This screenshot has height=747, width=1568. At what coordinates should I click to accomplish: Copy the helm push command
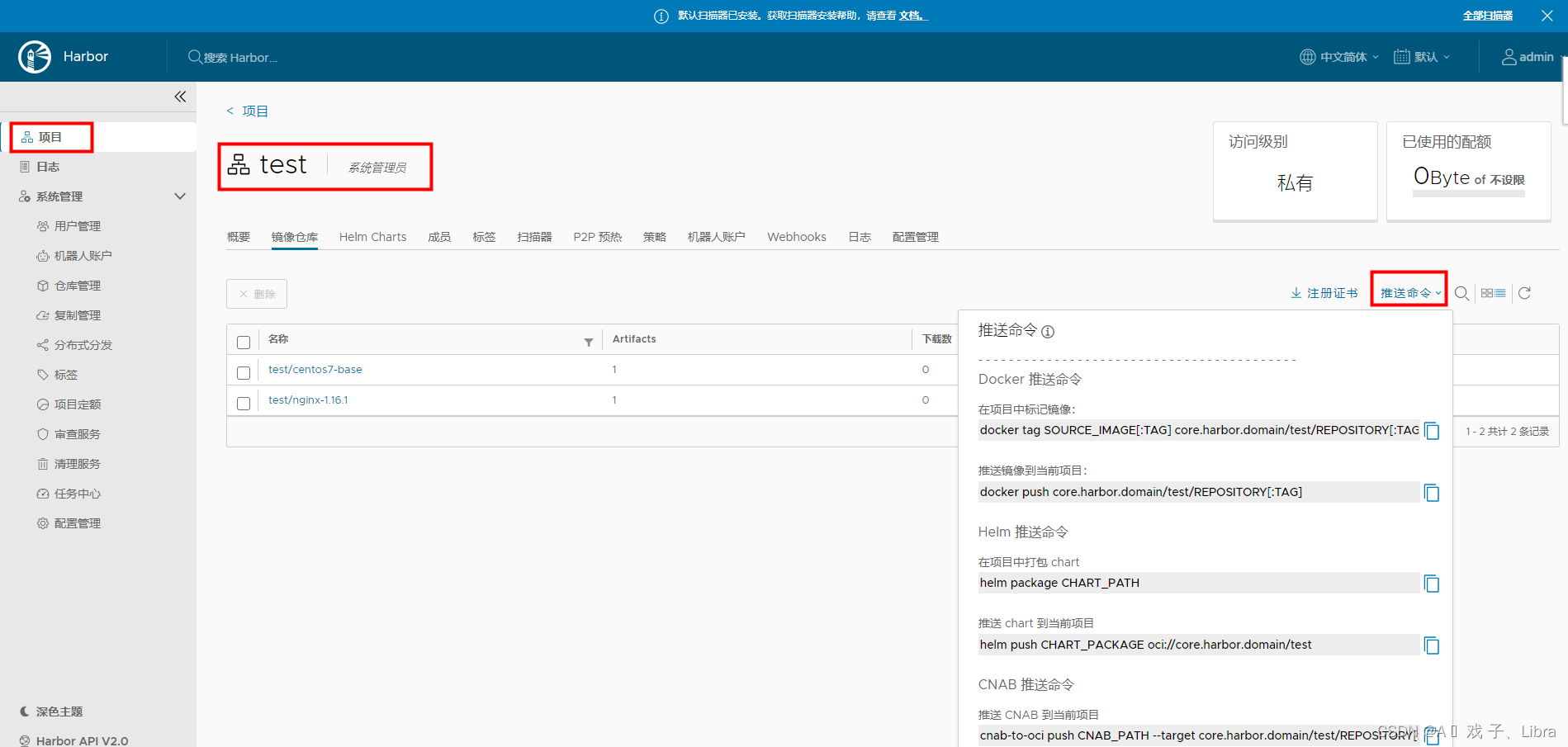(1432, 645)
